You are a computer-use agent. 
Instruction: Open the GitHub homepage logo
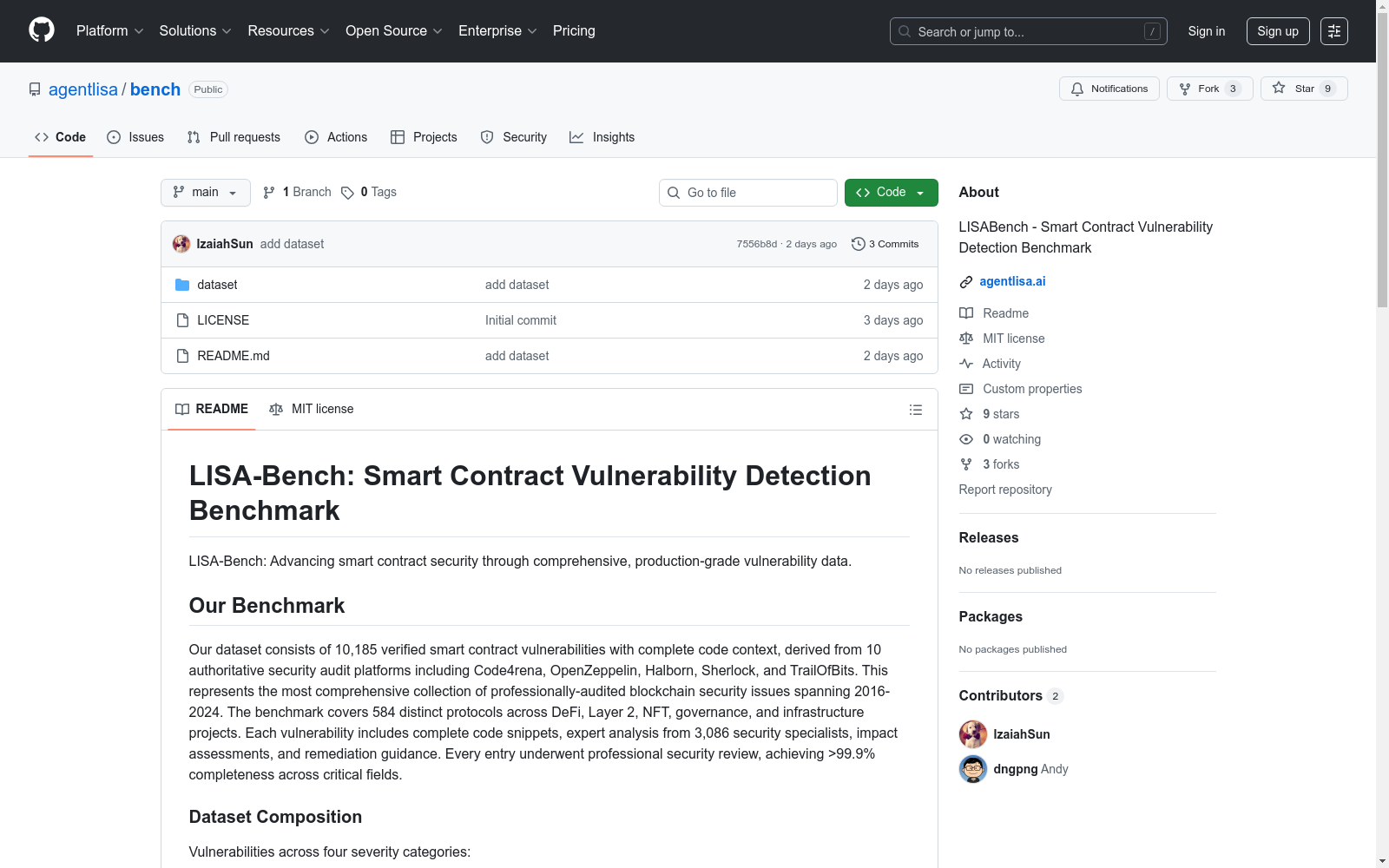pyautogui.click(x=42, y=30)
